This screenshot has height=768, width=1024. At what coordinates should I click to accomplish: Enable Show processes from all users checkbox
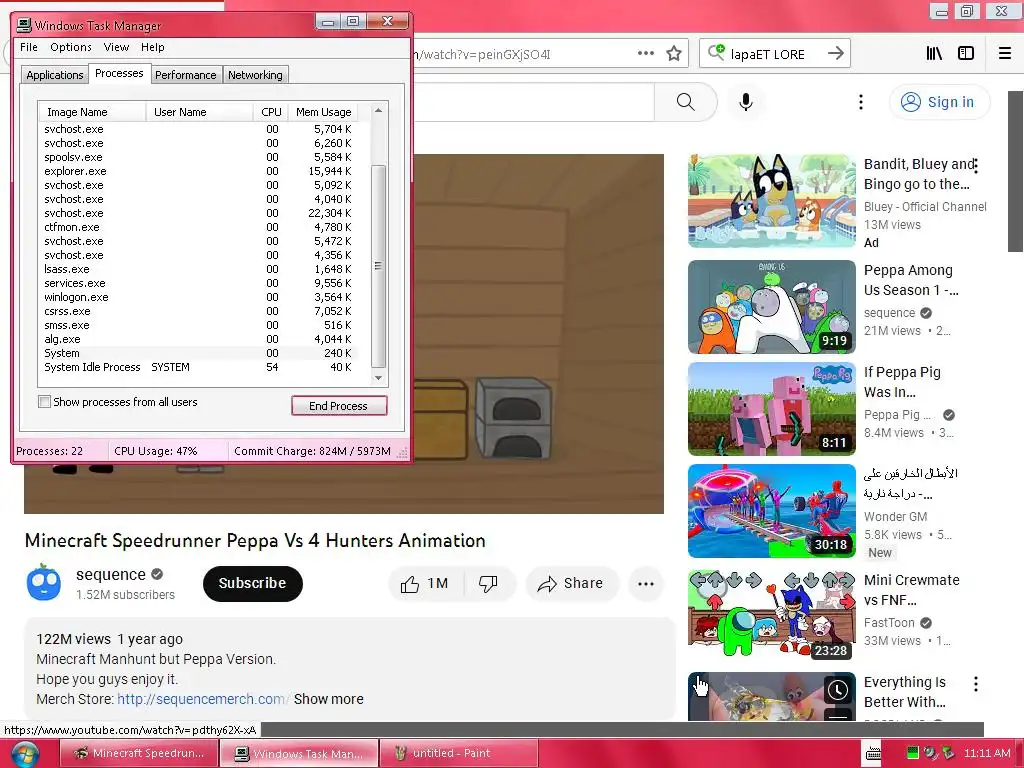pyautogui.click(x=44, y=402)
